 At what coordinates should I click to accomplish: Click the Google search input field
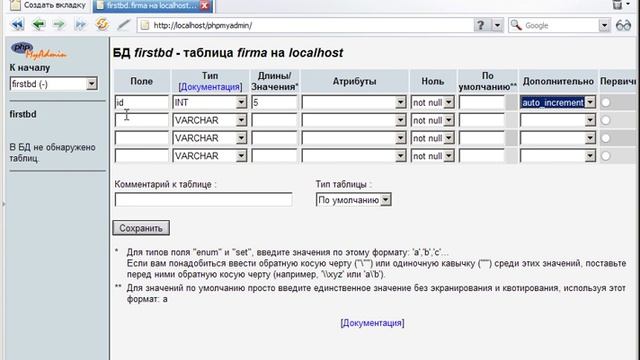coord(561,25)
